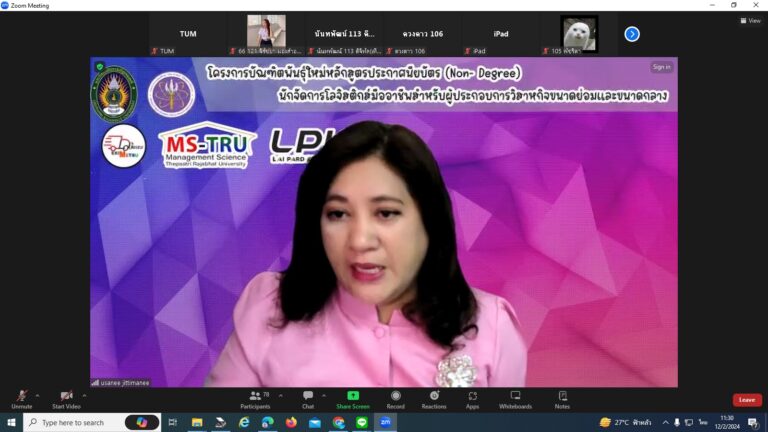Select the participant tile showing a woman's photo

tap(266, 34)
